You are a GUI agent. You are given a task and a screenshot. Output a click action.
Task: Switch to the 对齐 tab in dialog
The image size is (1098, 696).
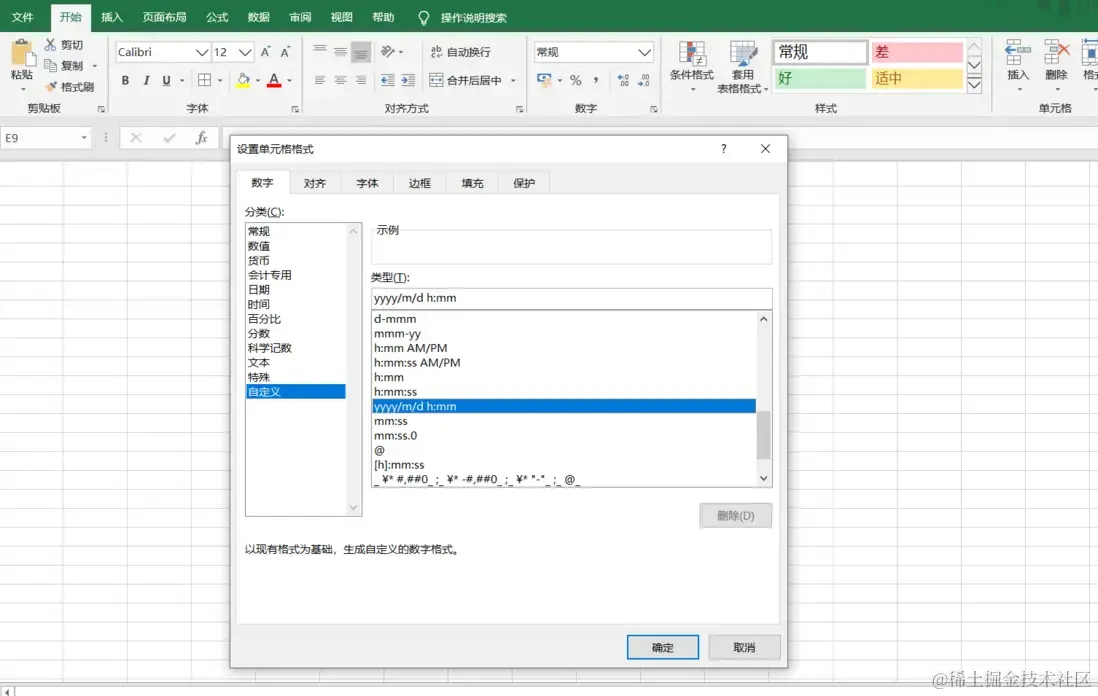(314, 183)
